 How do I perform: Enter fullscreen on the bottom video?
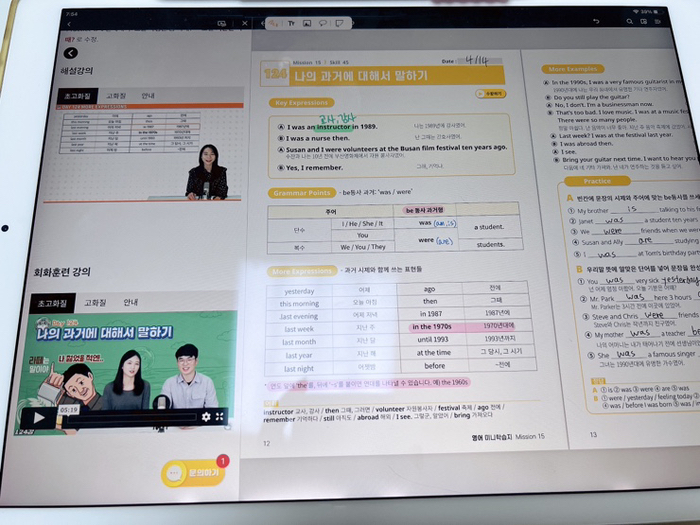pos(220,417)
